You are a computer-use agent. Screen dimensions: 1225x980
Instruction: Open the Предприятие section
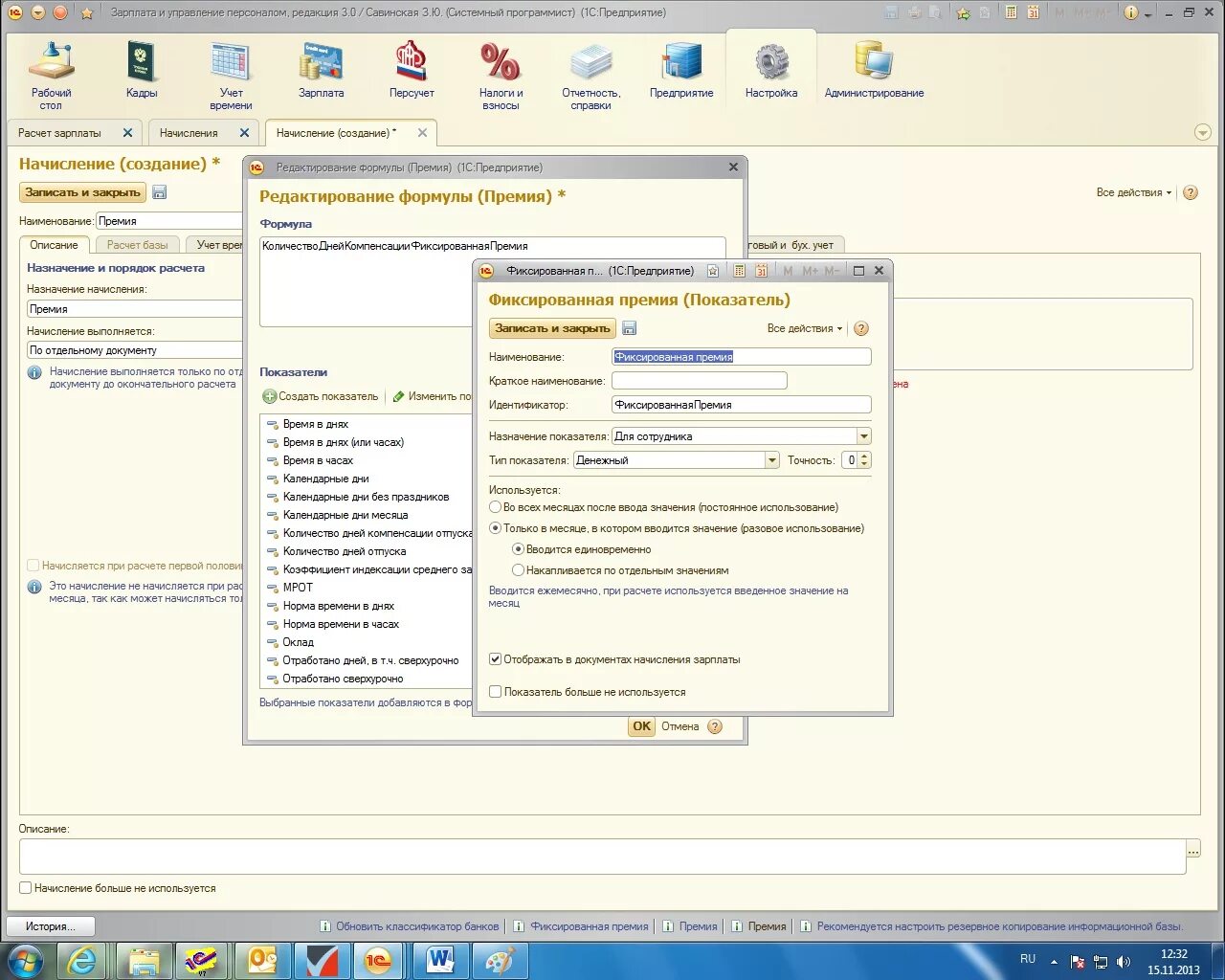click(681, 71)
